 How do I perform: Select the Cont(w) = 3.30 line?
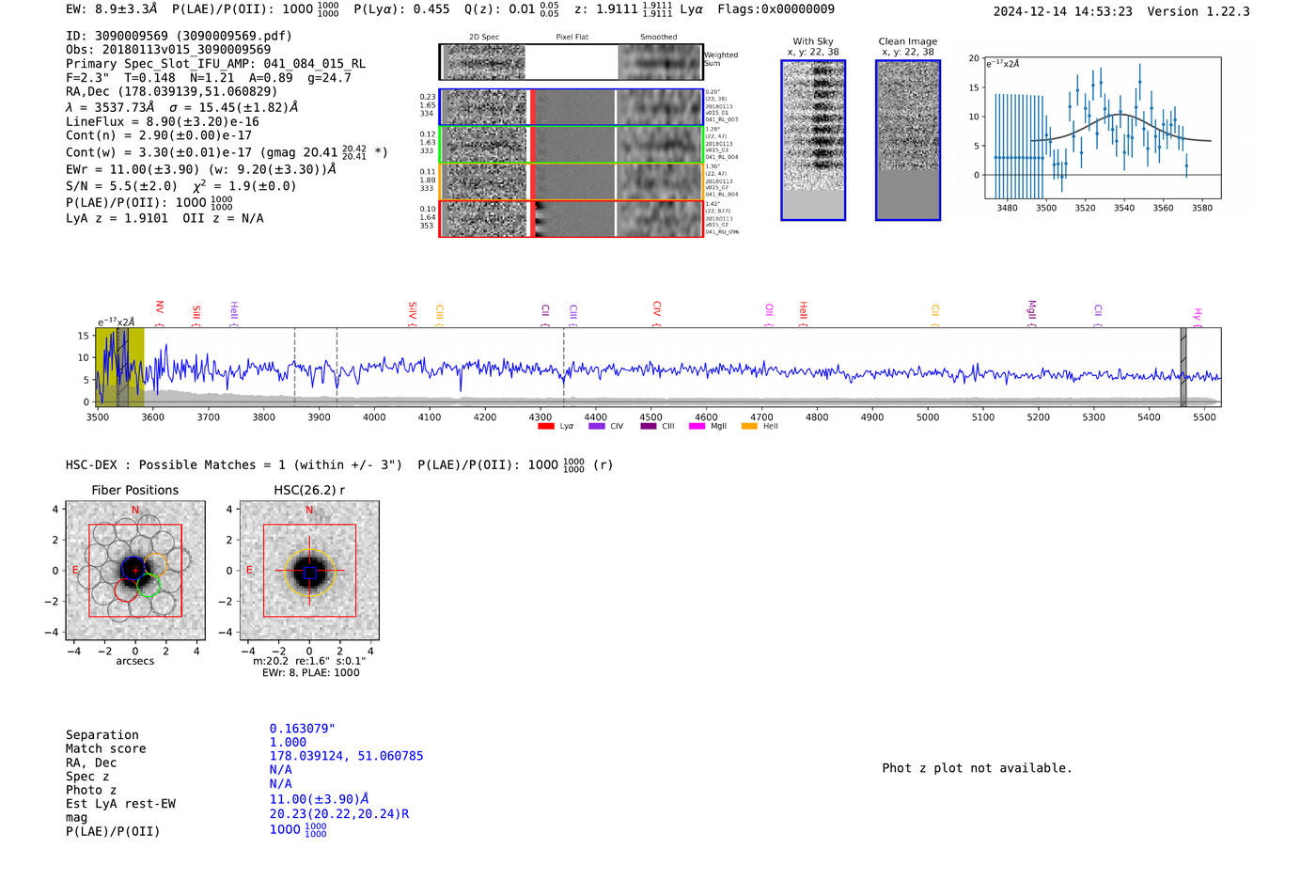(227, 151)
